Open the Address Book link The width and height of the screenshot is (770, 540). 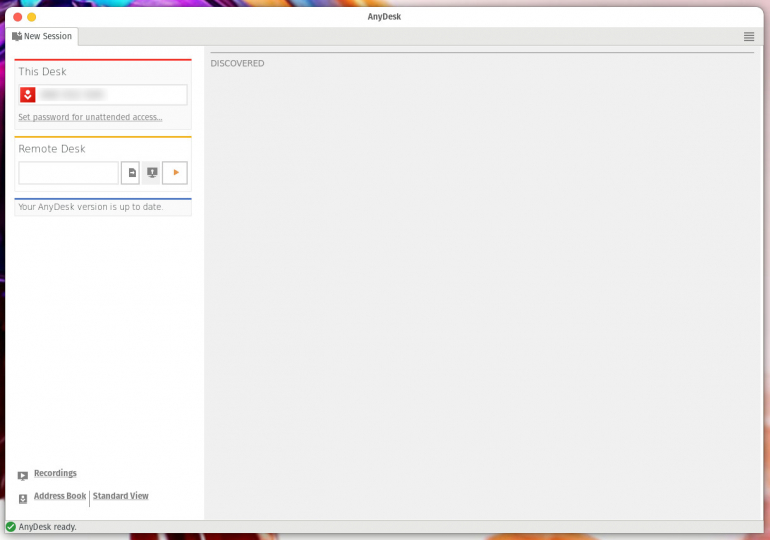click(60, 496)
